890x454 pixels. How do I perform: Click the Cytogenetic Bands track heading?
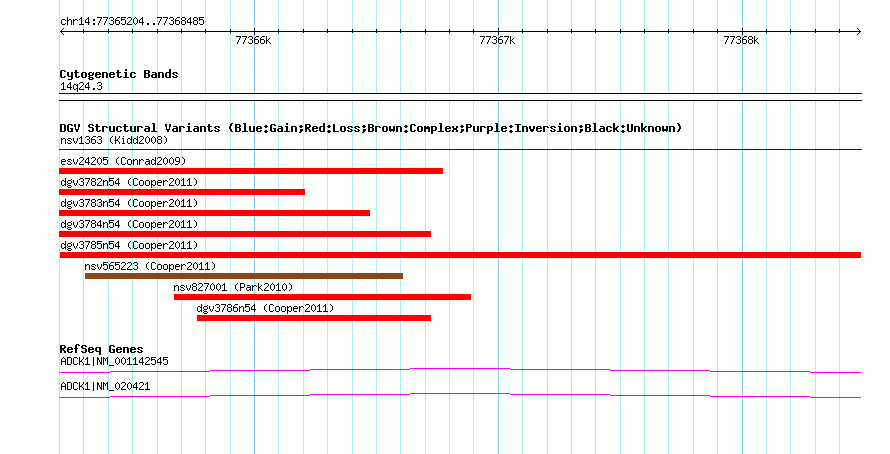119,74
